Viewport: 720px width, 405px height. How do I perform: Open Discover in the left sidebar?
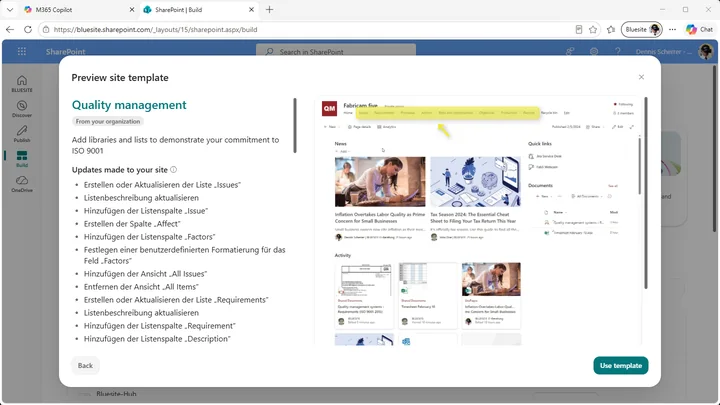point(22,109)
